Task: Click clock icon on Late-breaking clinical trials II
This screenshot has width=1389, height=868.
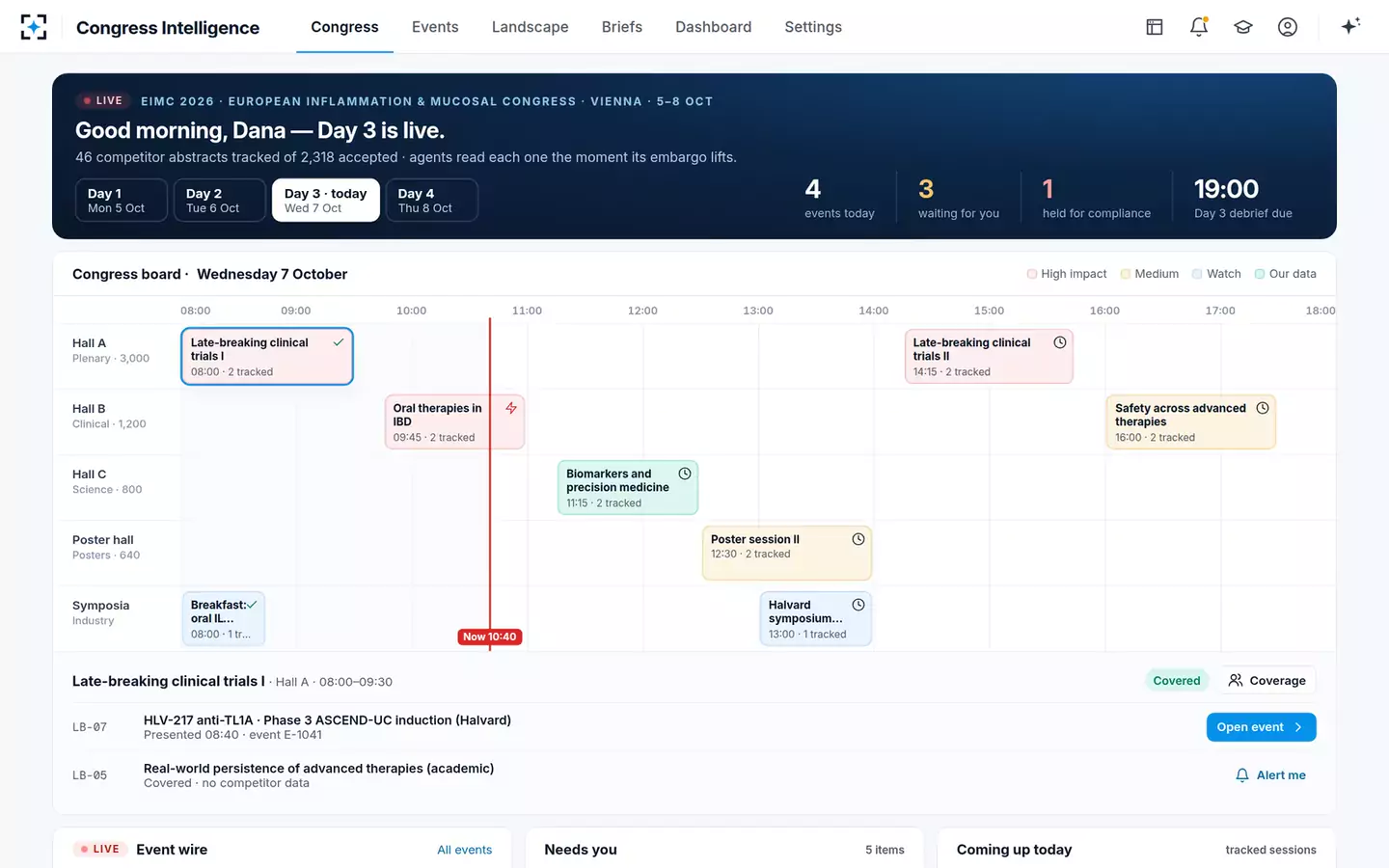Action: pos(1060,342)
